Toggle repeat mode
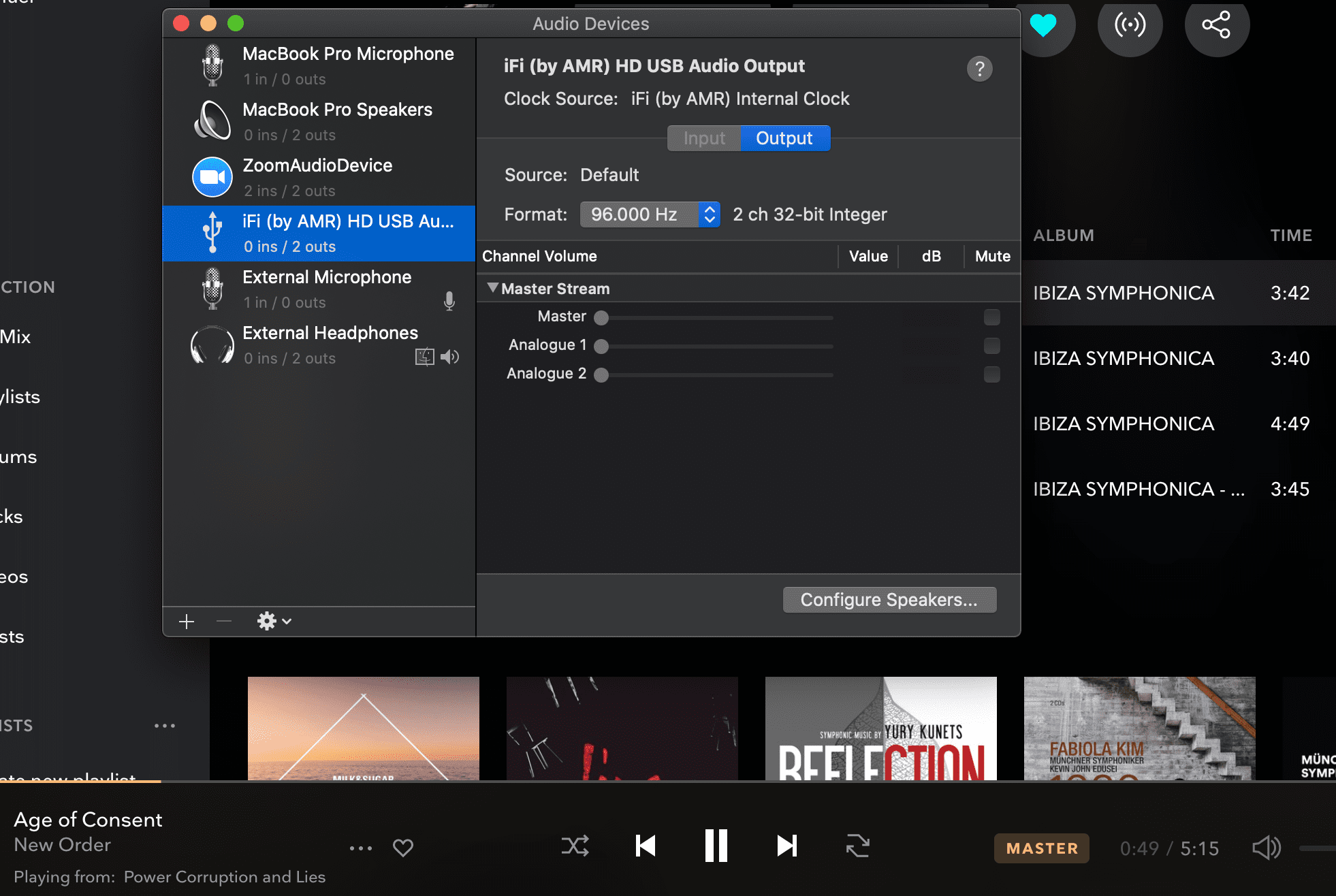This screenshot has width=1336, height=896. 858,846
